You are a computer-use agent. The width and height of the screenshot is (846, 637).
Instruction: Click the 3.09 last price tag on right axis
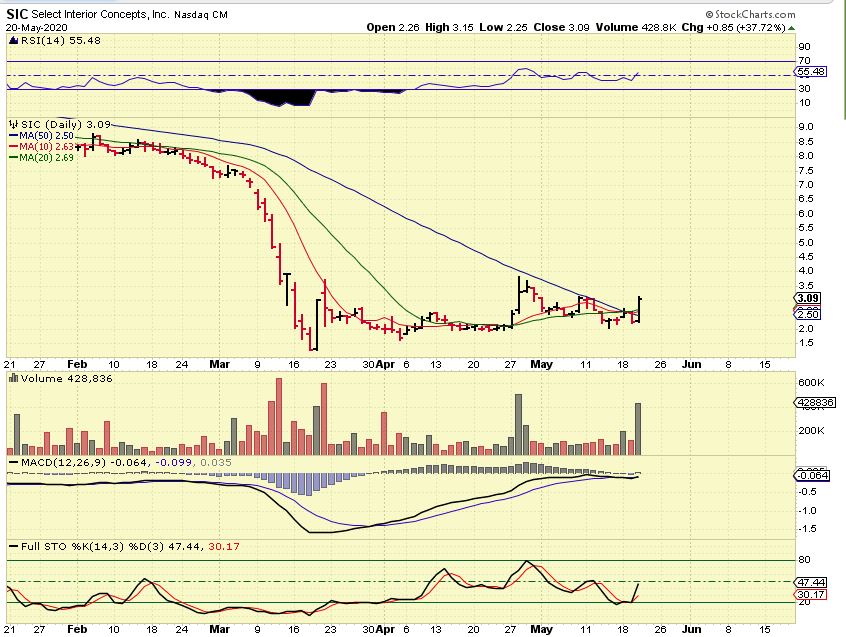pyautogui.click(x=809, y=298)
